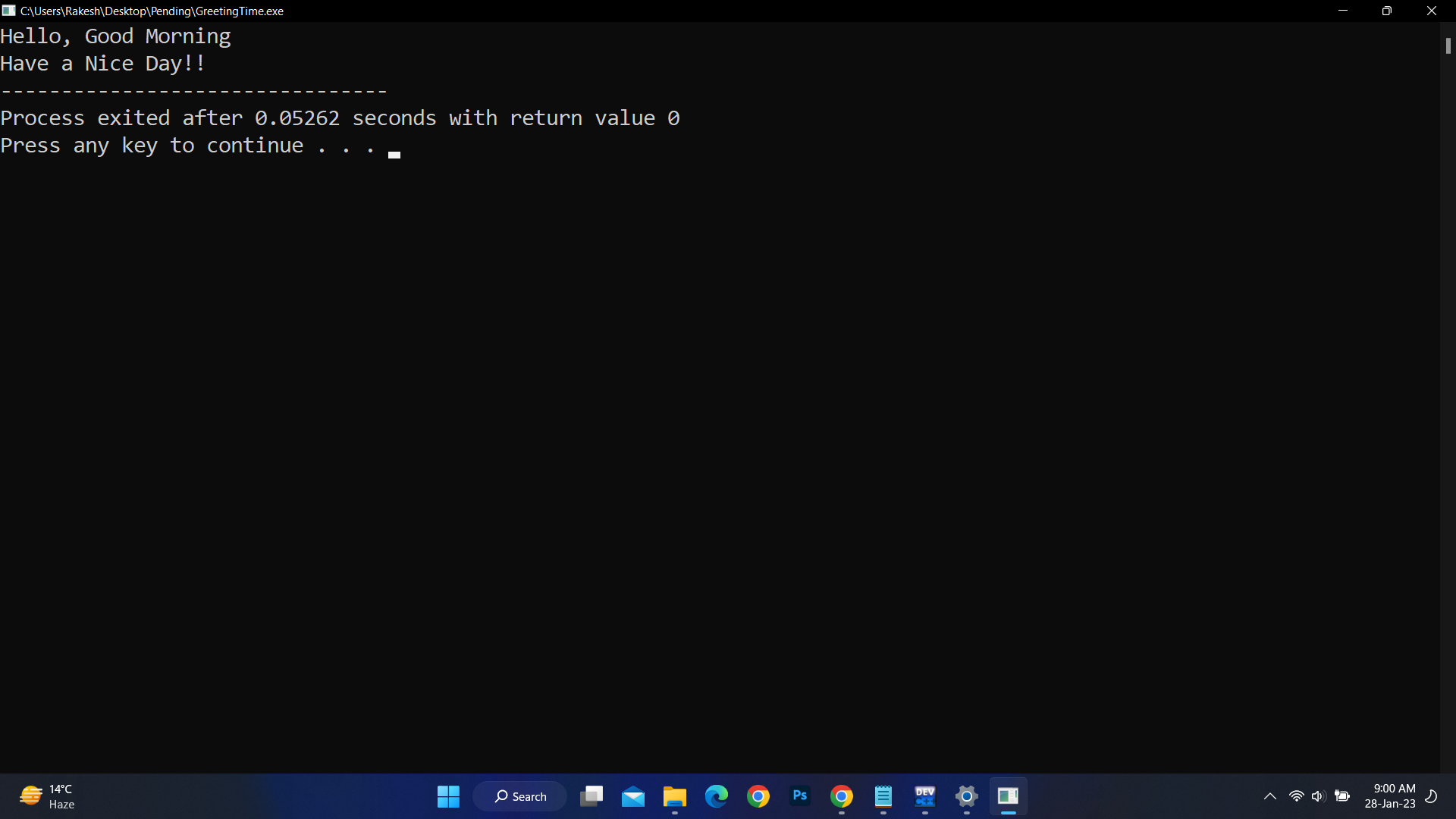The height and width of the screenshot is (819, 1456).
Task: Open Windows Settings from the taskbar
Action: point(966,796)
